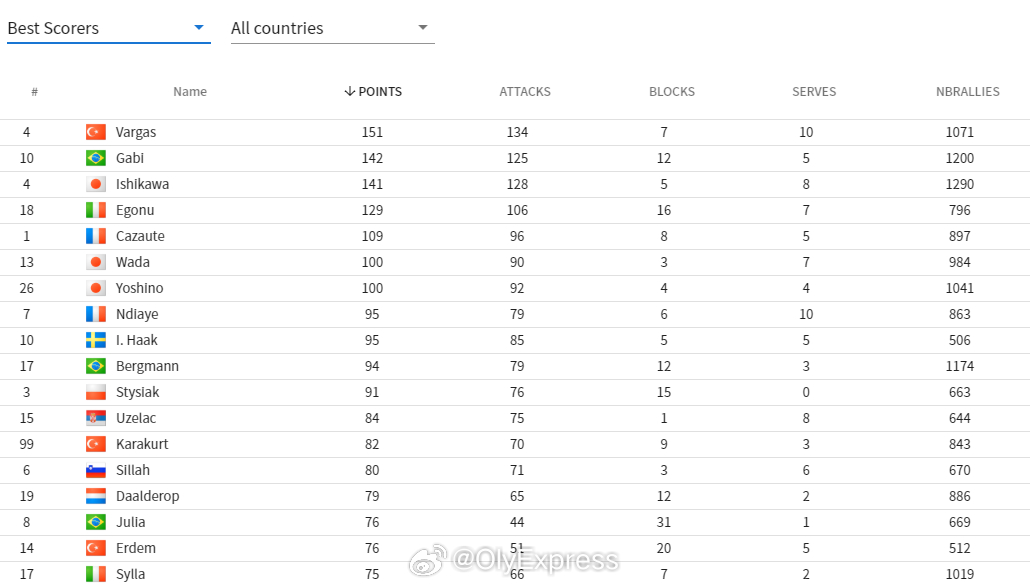The height and width of the screenshot is (587, 1030).
Task: Open the Best Scorers dropdown
Action: point(108,28)
